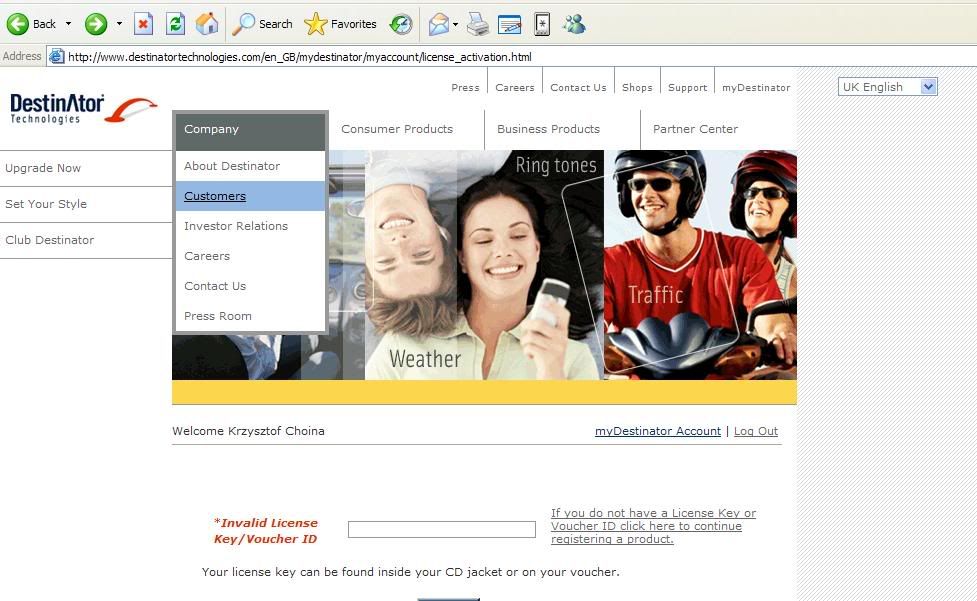Click the Mail envelope icon
Viewport: 977px width, 601px height.
(439, 24)
